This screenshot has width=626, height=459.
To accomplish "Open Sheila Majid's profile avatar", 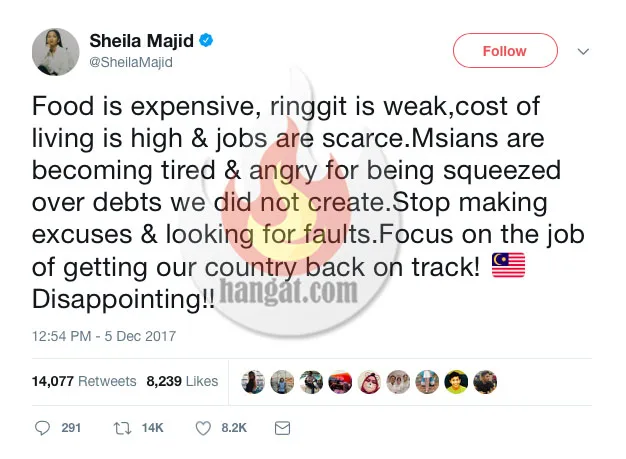I will point(54,51).
